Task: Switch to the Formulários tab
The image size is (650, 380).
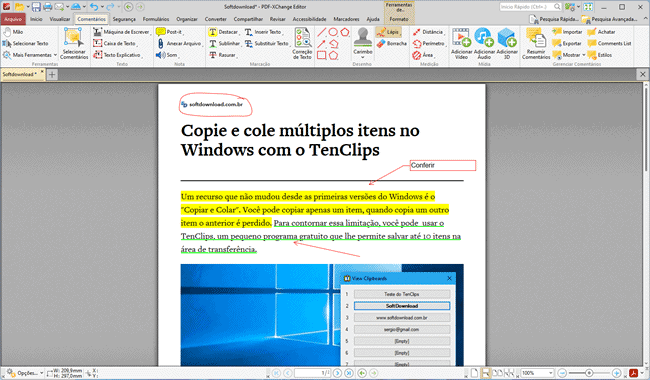Action: [x=156, y=19]
